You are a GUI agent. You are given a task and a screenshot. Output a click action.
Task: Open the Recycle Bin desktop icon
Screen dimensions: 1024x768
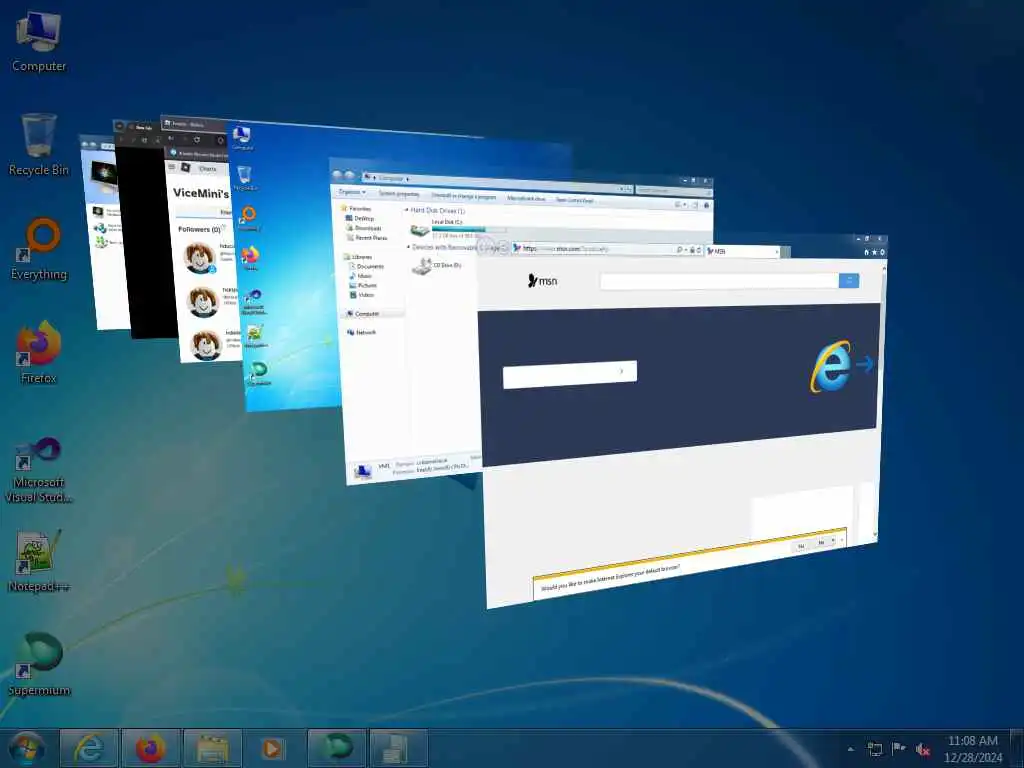tap(39, 144)
